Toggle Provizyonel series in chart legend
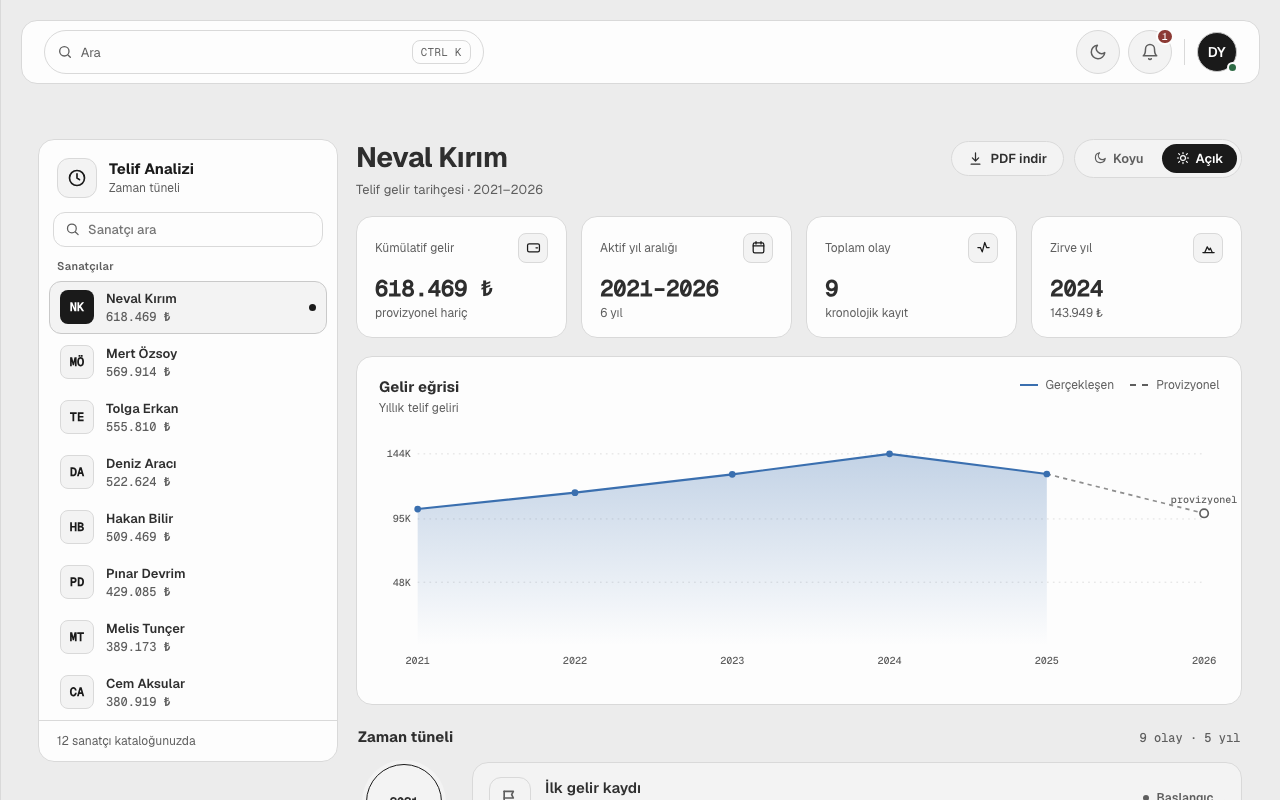 [1175, 385]
